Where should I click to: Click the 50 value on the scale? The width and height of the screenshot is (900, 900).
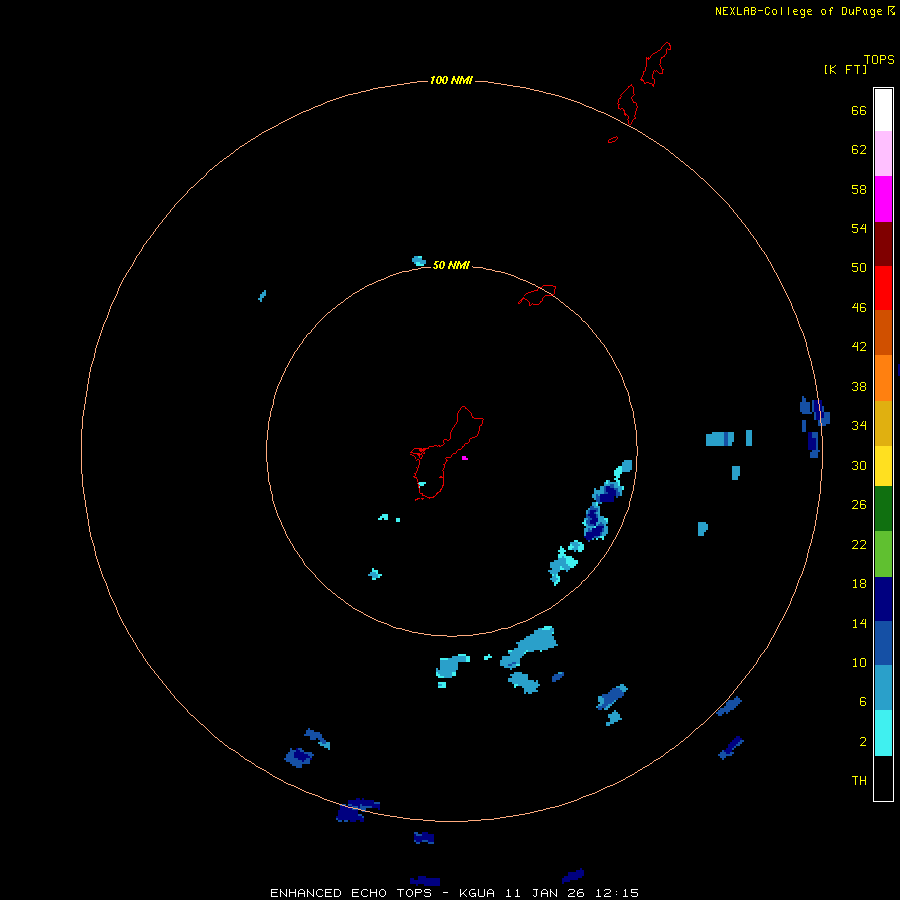859,268
